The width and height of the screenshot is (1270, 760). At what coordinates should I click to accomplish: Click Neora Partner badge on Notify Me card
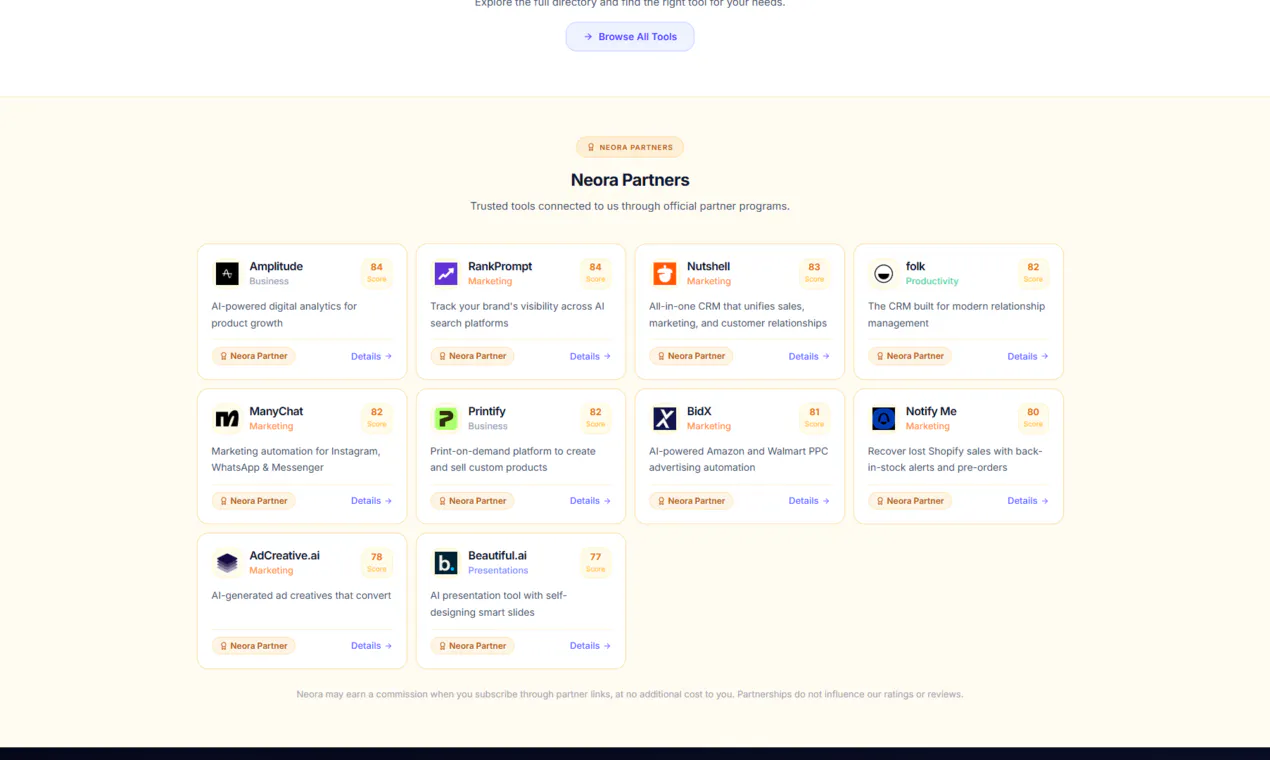tap(910, 501)
